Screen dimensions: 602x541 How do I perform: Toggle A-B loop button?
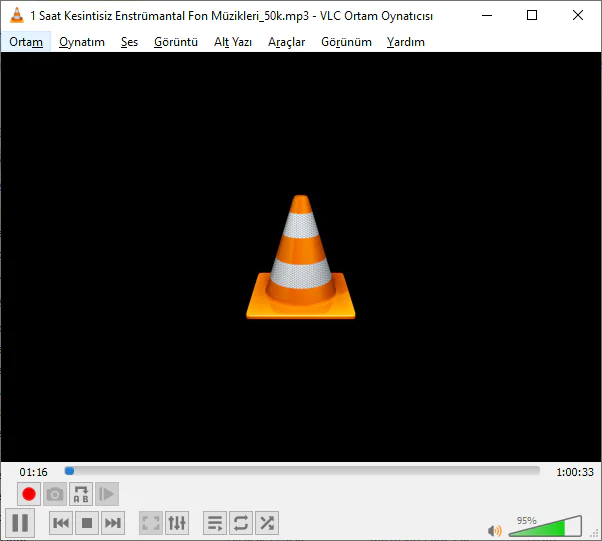pos(81,494)
